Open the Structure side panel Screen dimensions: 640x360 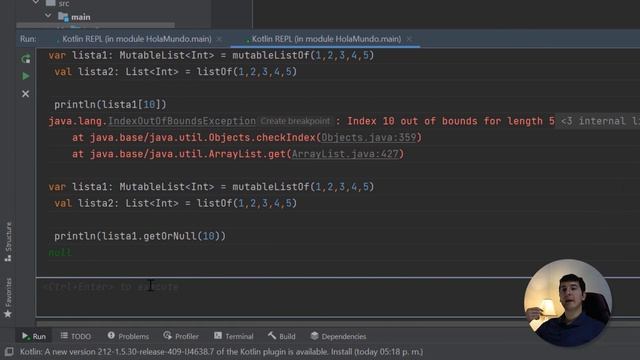8,241
